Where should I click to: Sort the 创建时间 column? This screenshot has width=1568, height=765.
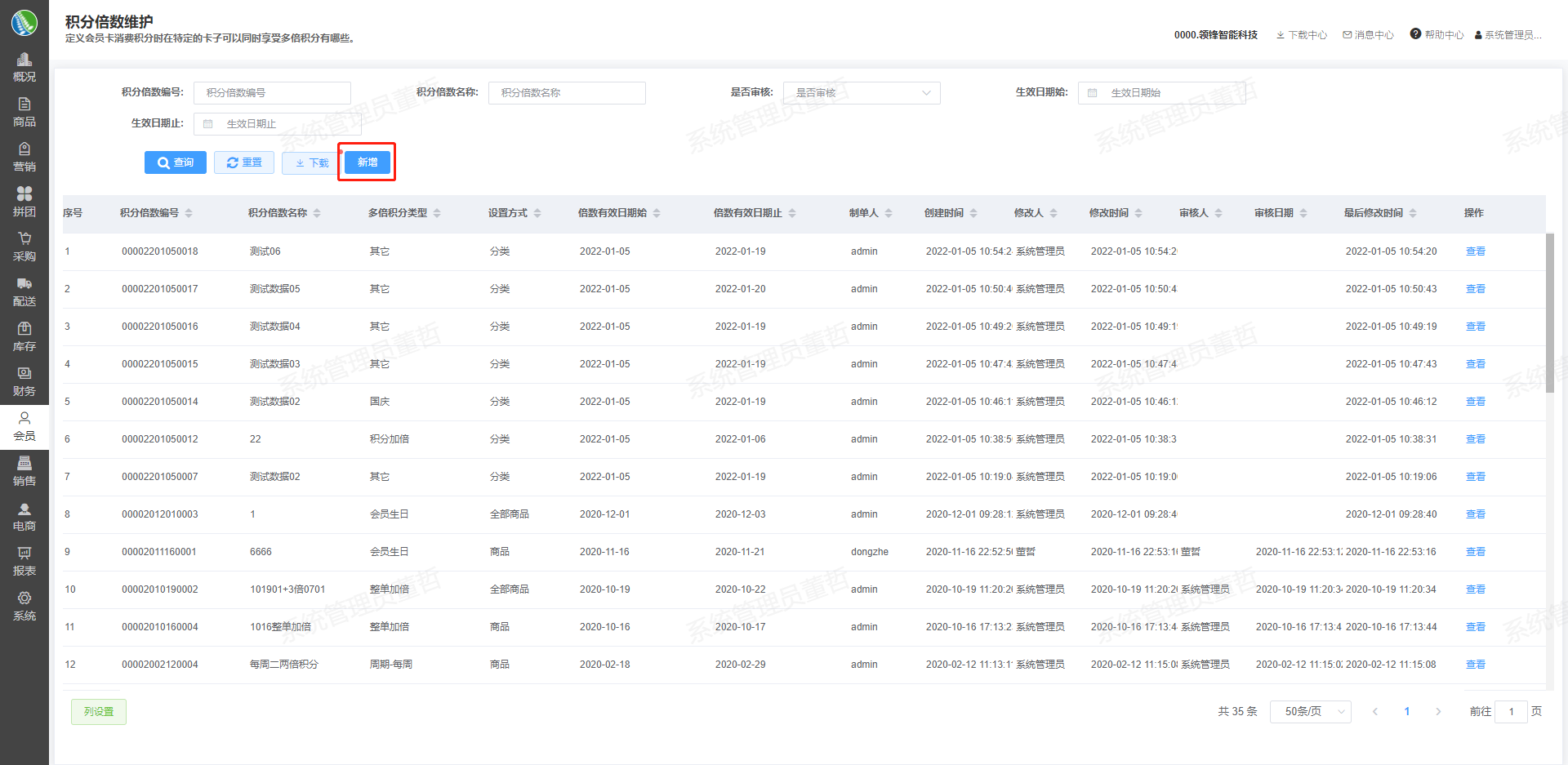tap(973, 213)
